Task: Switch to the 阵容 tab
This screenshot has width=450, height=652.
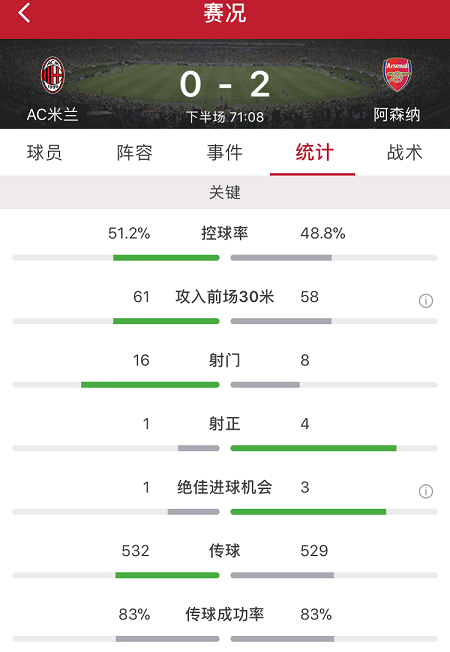Action: click(x=134, y=153)
